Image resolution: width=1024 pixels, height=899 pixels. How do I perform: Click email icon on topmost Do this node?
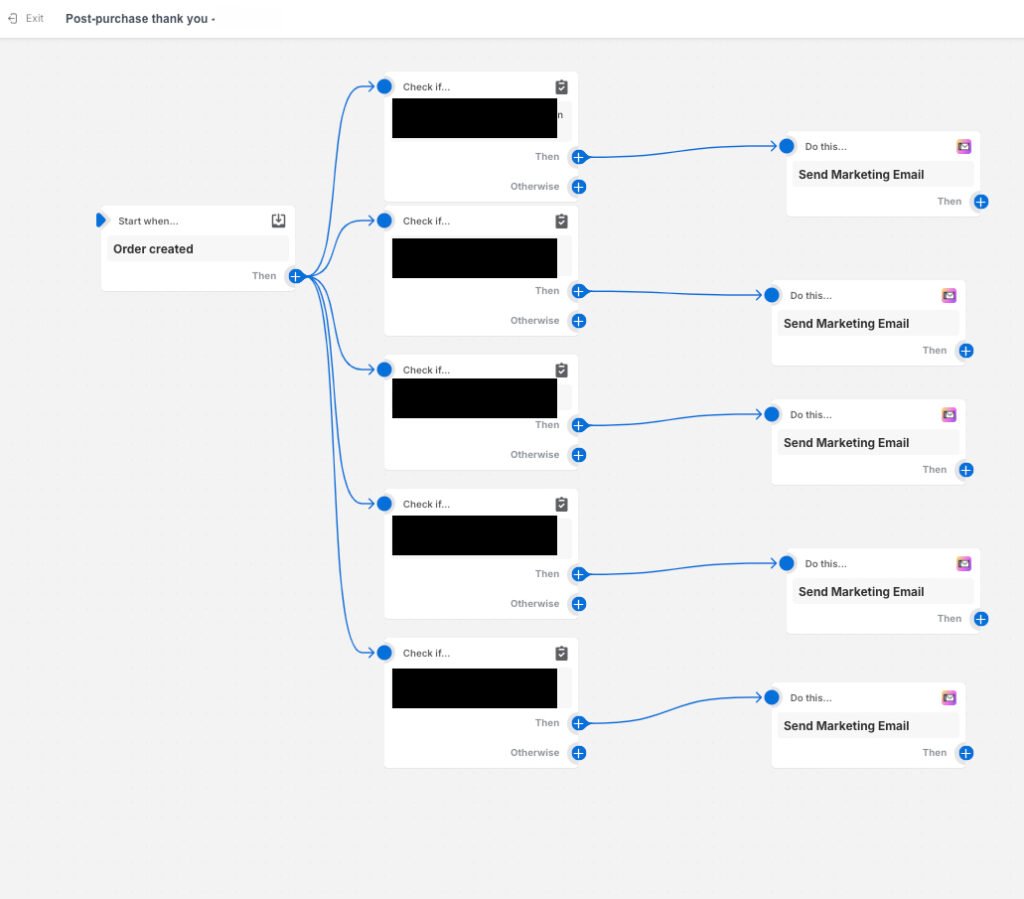tap(964, 146)
